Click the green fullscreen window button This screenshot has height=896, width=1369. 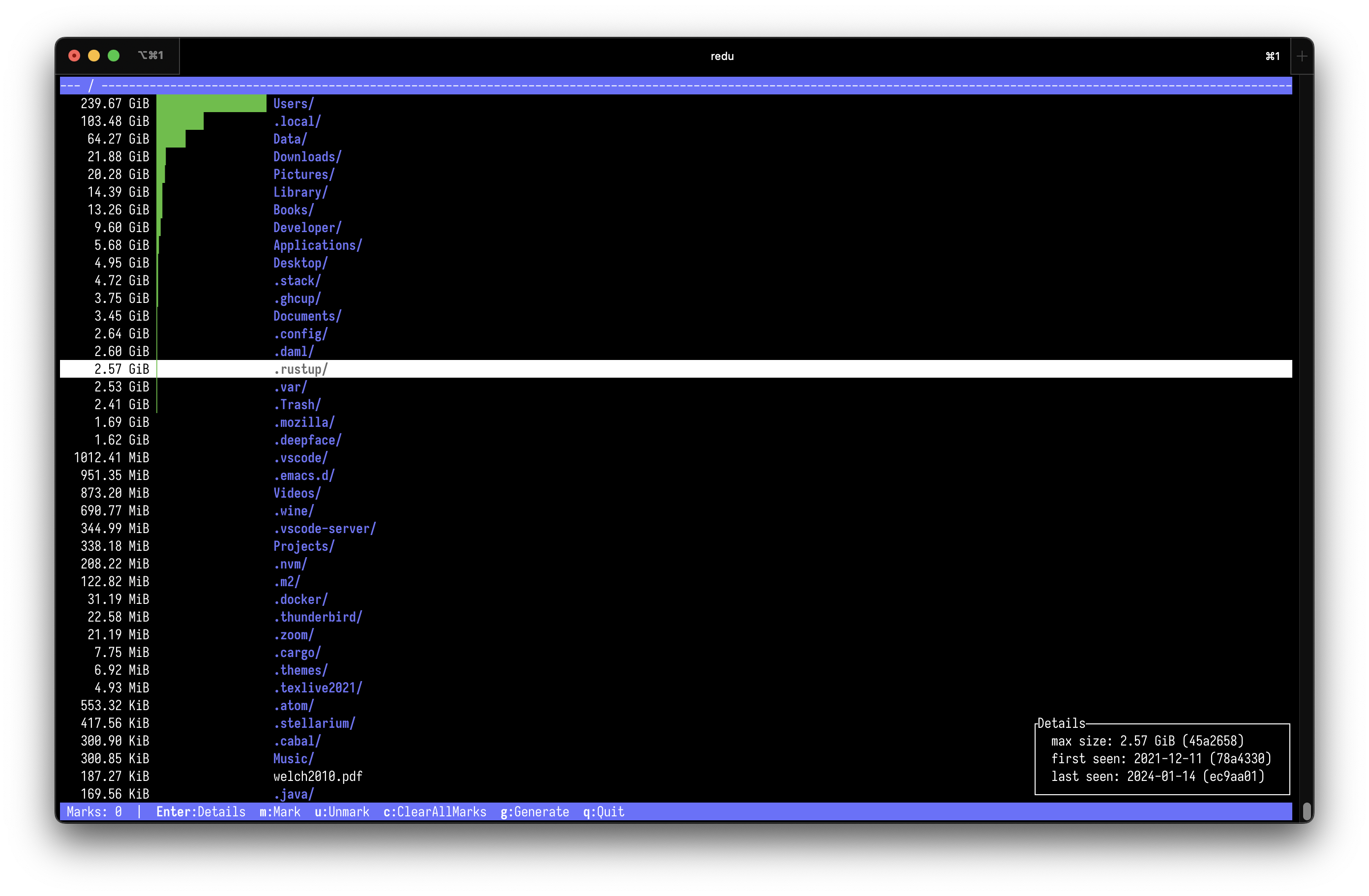[114, 55]
